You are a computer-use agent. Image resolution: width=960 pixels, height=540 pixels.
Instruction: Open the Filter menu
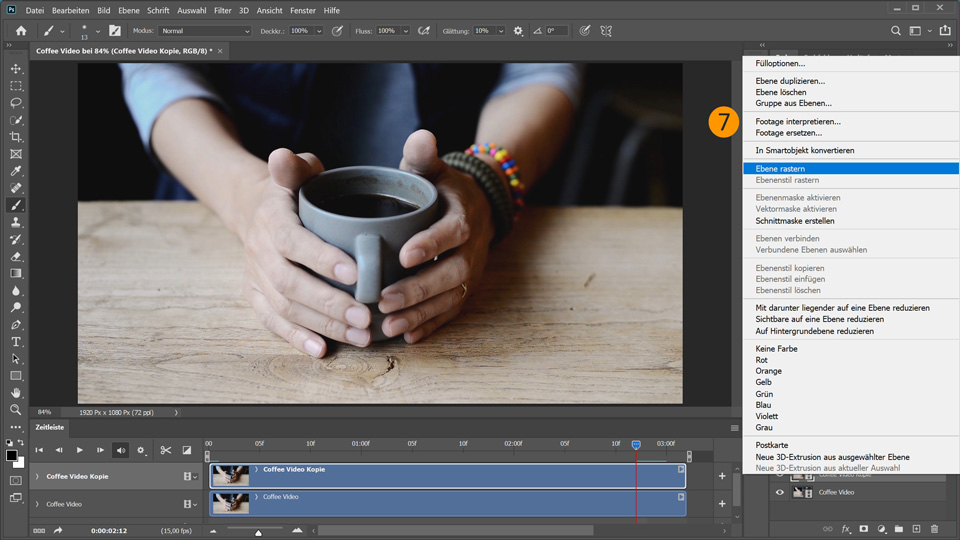222,10
